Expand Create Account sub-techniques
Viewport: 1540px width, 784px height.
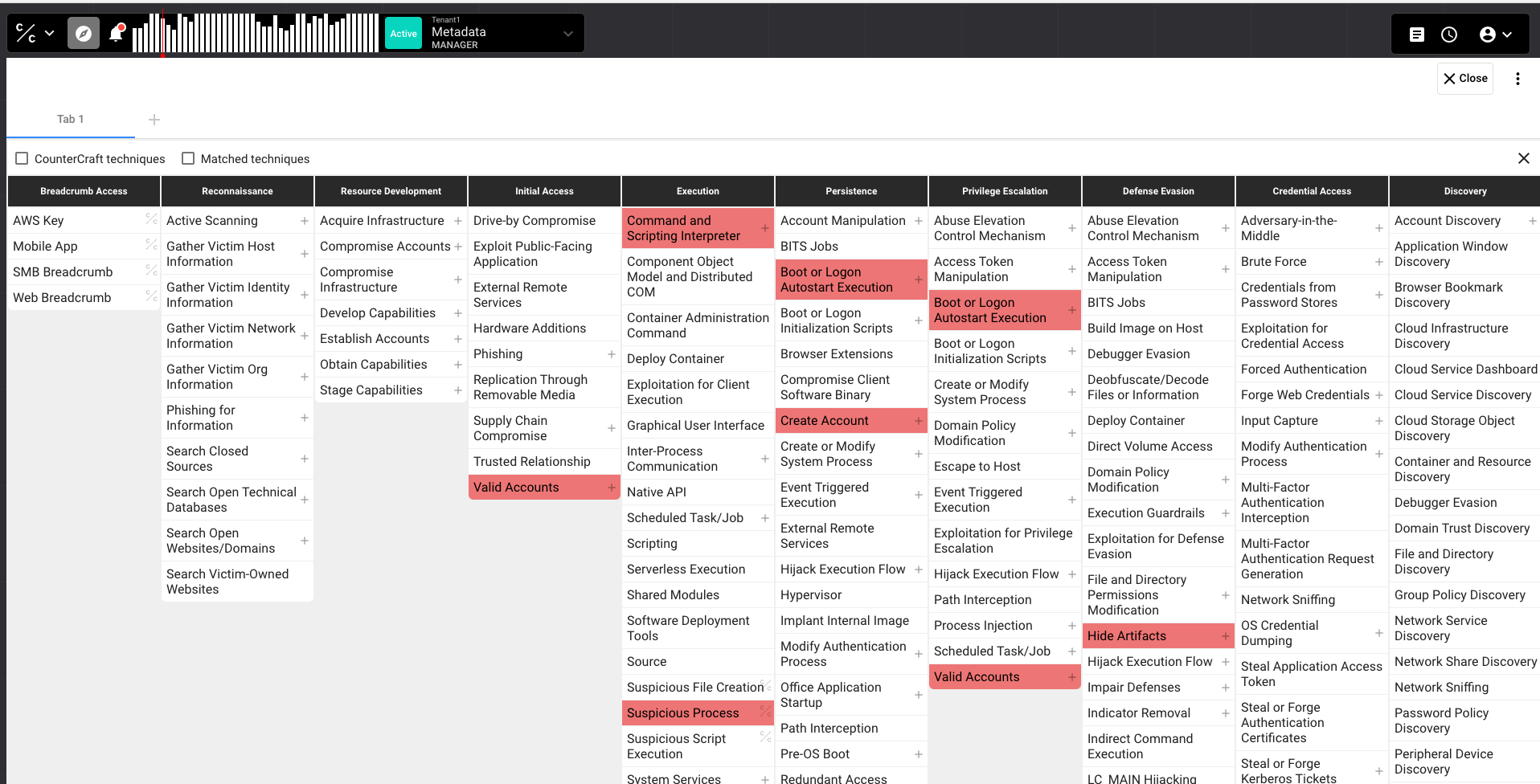919,421
